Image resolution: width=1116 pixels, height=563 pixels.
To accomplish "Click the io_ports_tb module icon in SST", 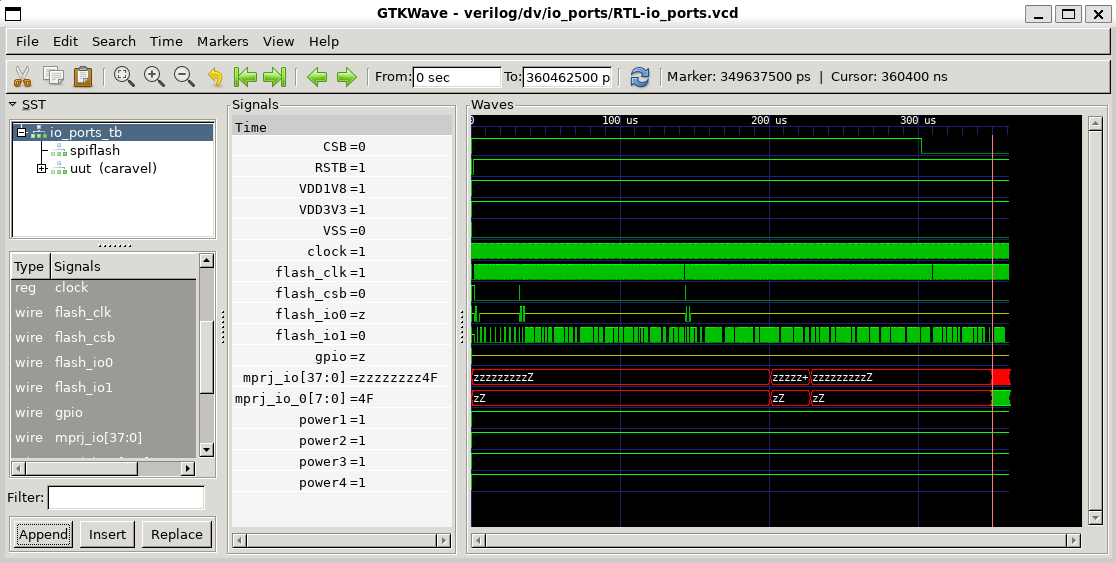I will [x=38, y=132].
